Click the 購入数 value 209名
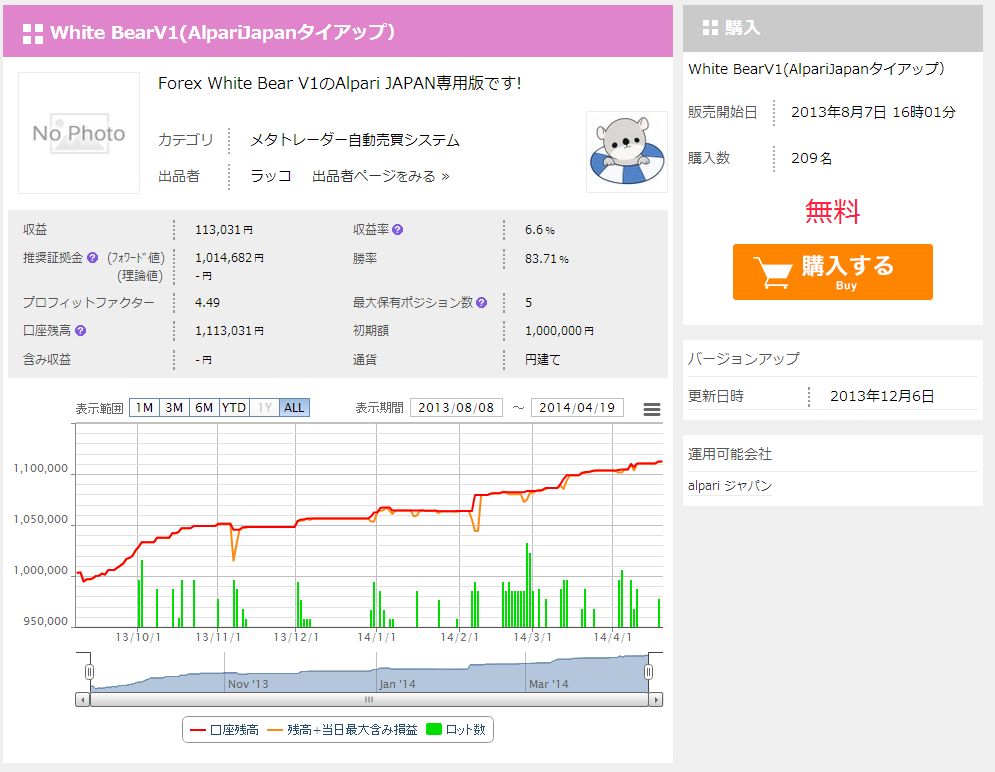Viewport: 995px width, 772px height. 811,158
